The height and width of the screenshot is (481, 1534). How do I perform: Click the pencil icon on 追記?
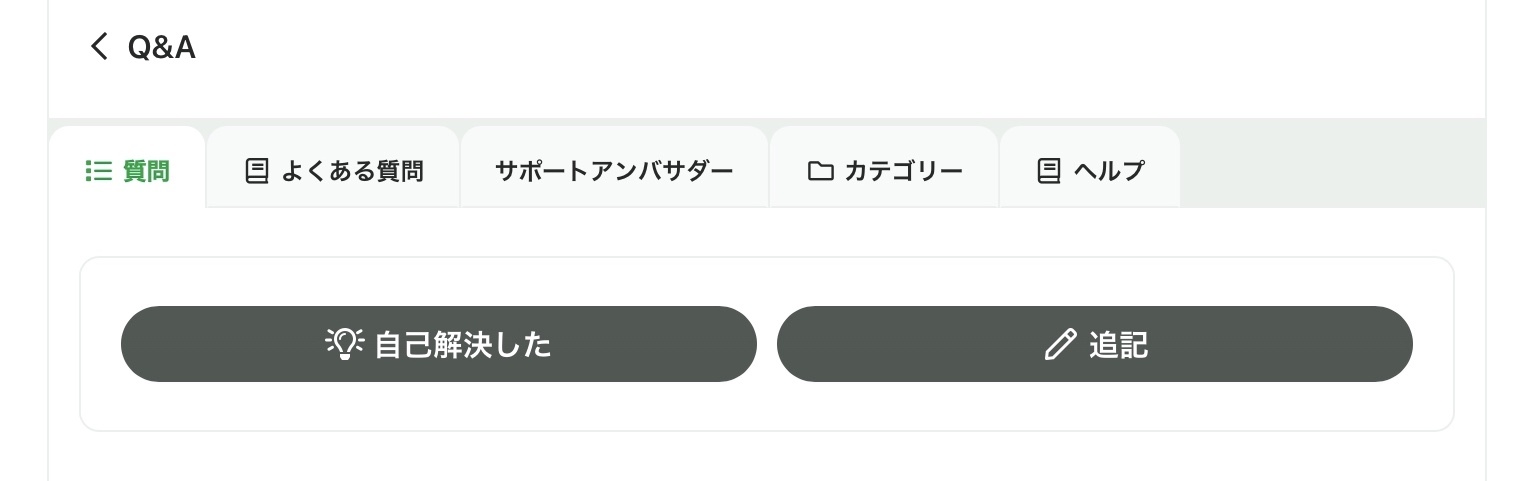[x=1060, y=344]
